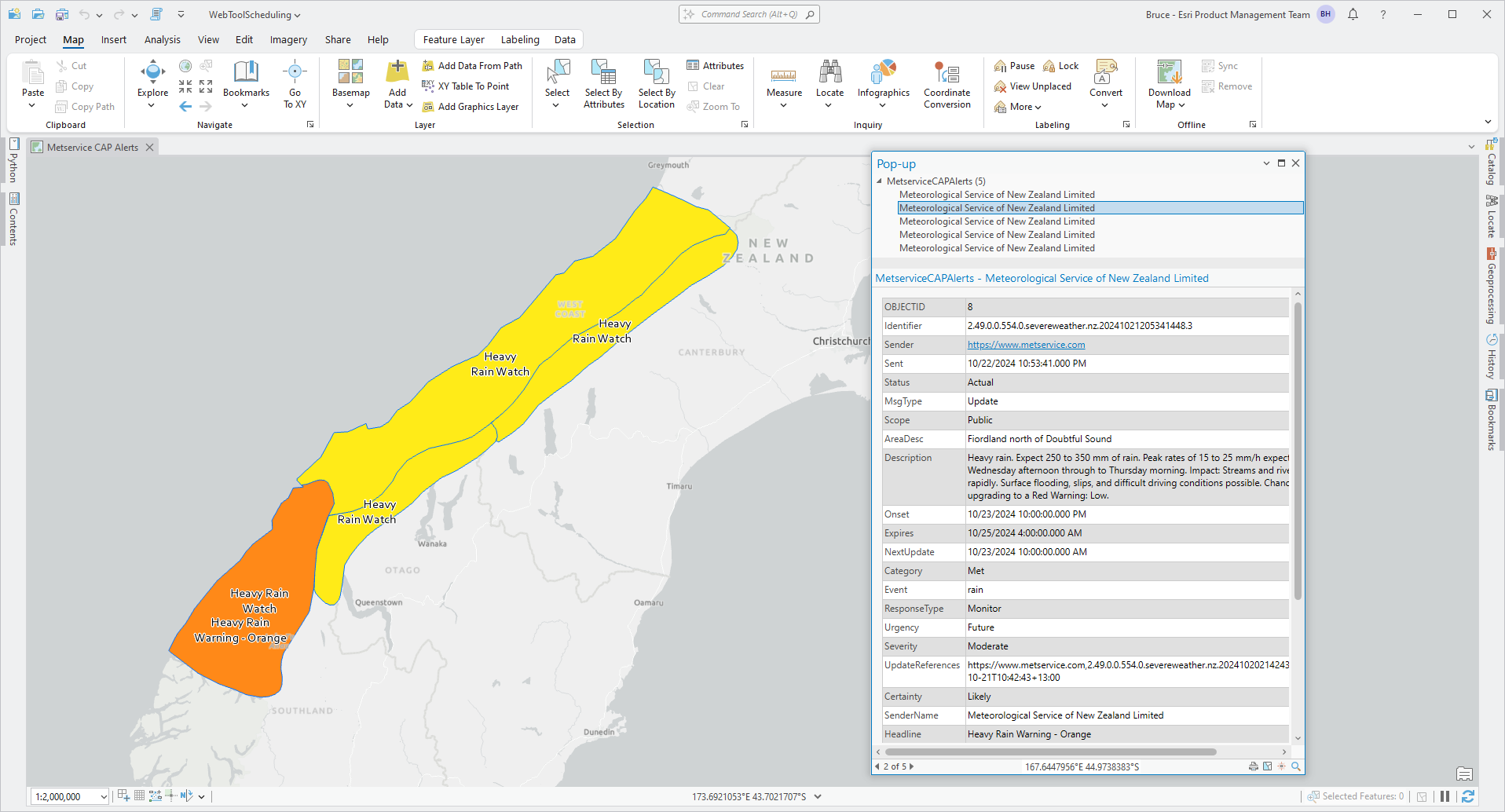Viewport: 1505px width, 812px height.
Task: Expand the Basemap gallery dropdown
Action: (350, 104)
